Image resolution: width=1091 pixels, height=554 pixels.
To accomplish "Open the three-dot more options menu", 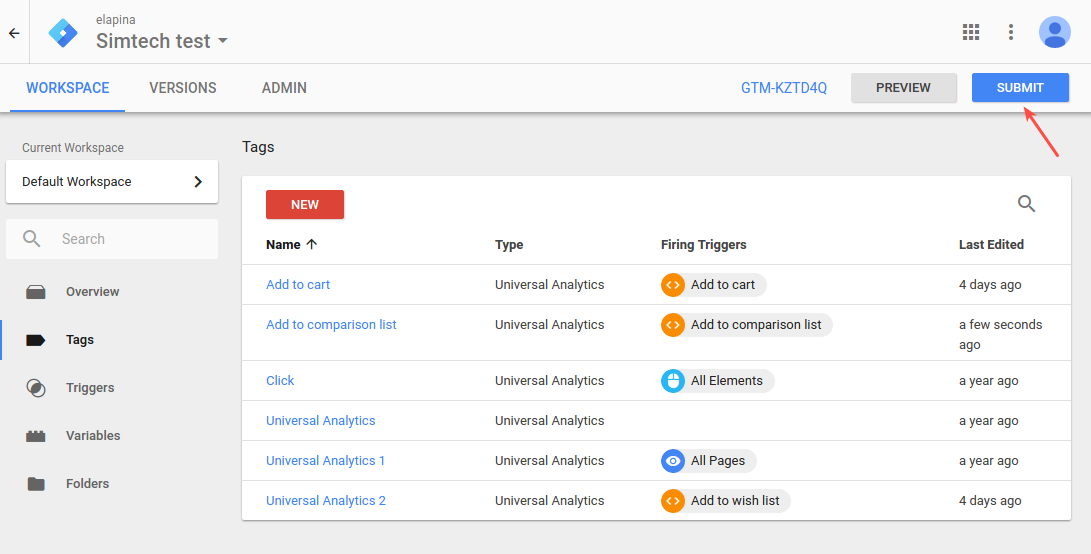I will tap(1011, 32).
